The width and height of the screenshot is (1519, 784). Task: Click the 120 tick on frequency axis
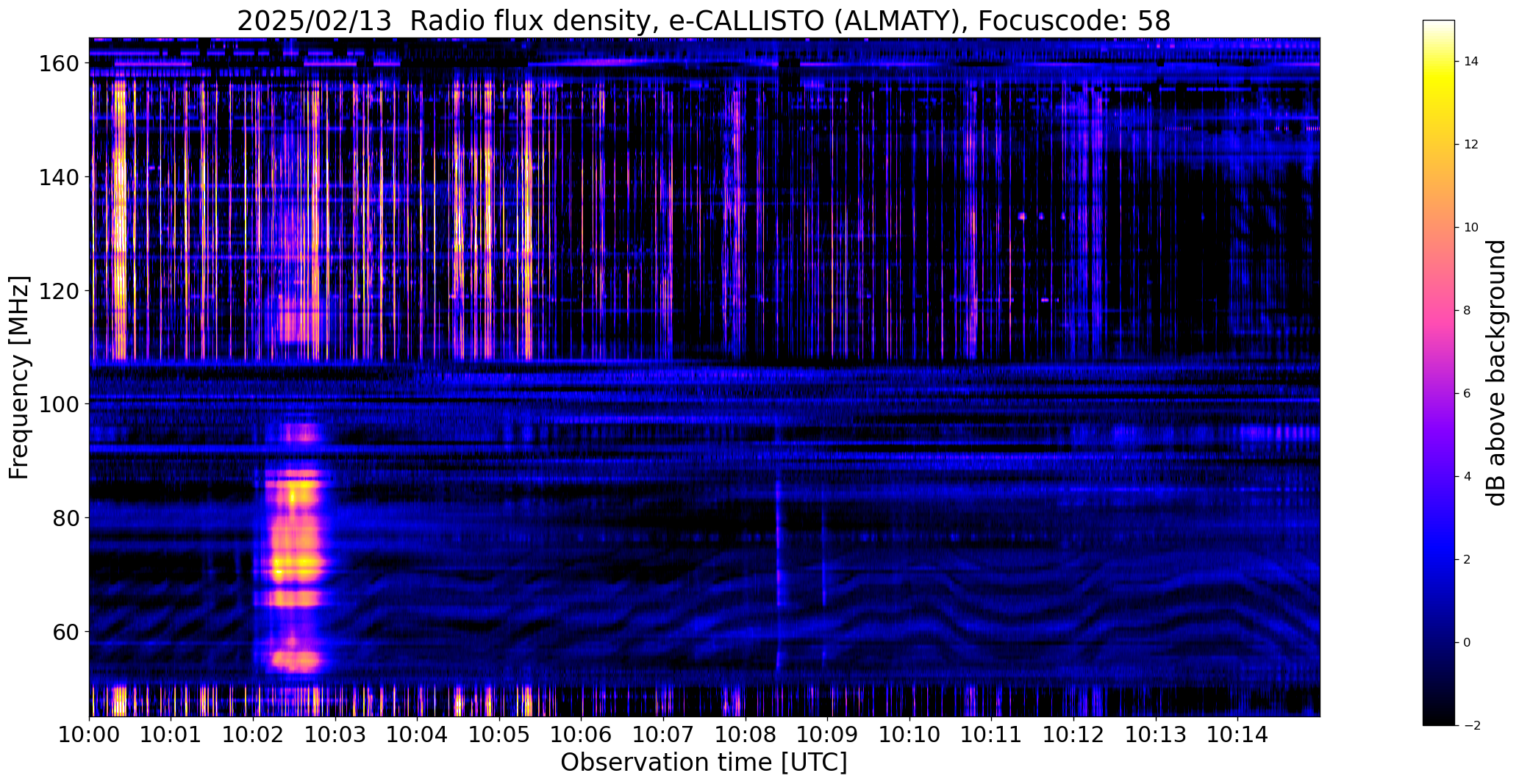pos(57,291)
